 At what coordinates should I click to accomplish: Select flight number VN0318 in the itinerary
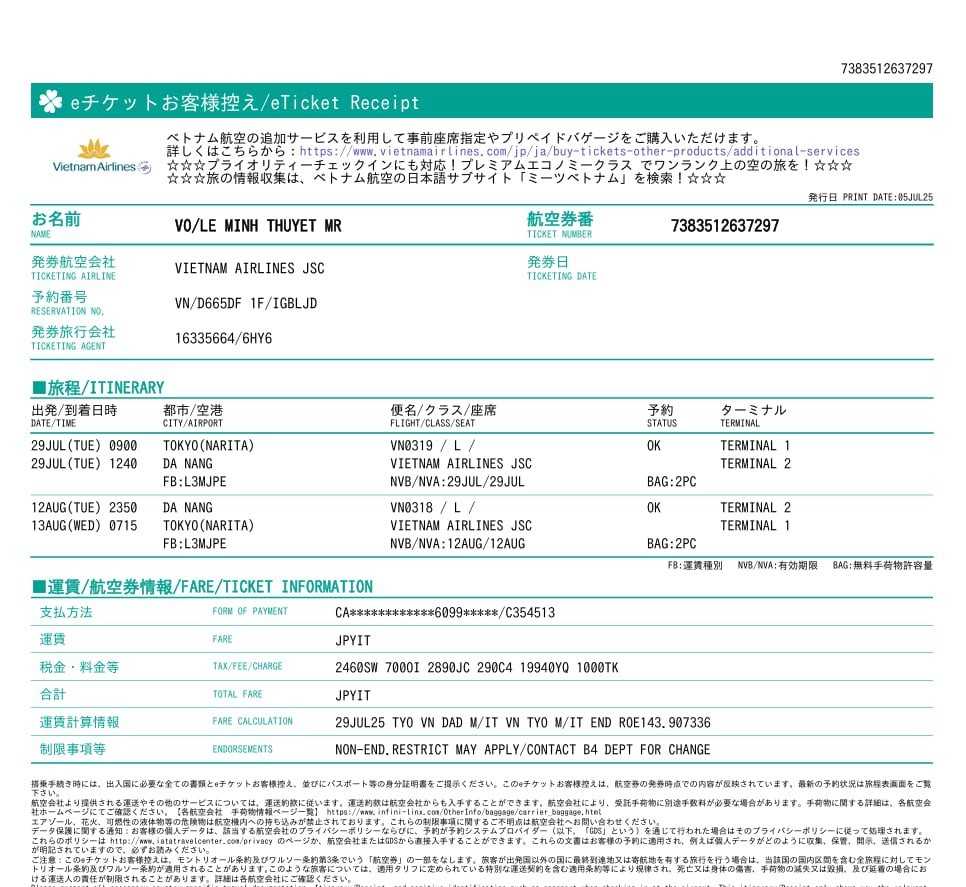(x=413, y=508)
